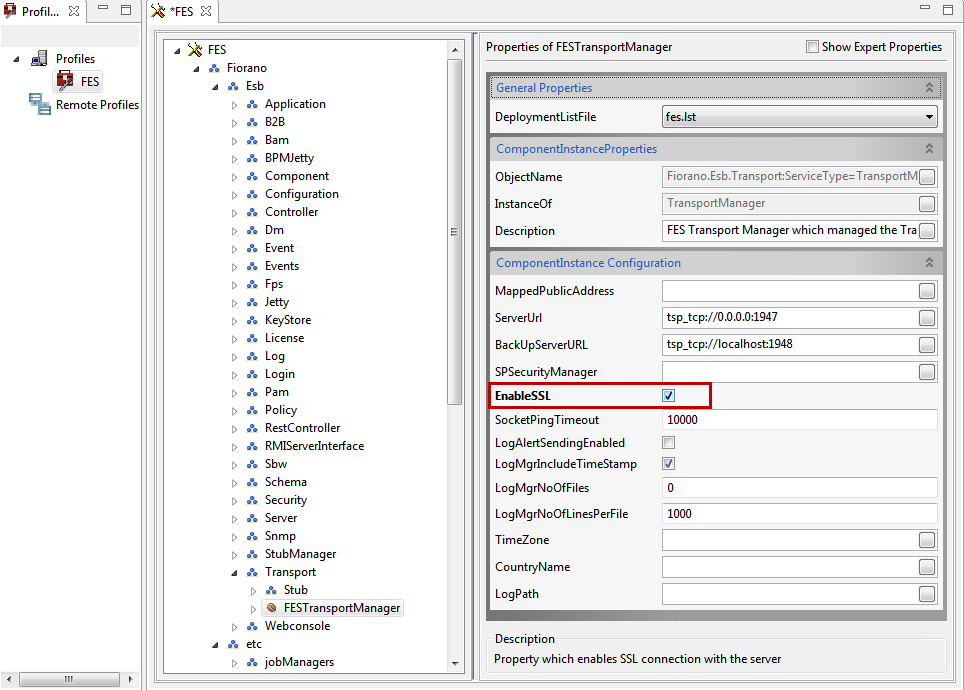
Task: Open the editor button next to Description field
Action: (927, 231)
